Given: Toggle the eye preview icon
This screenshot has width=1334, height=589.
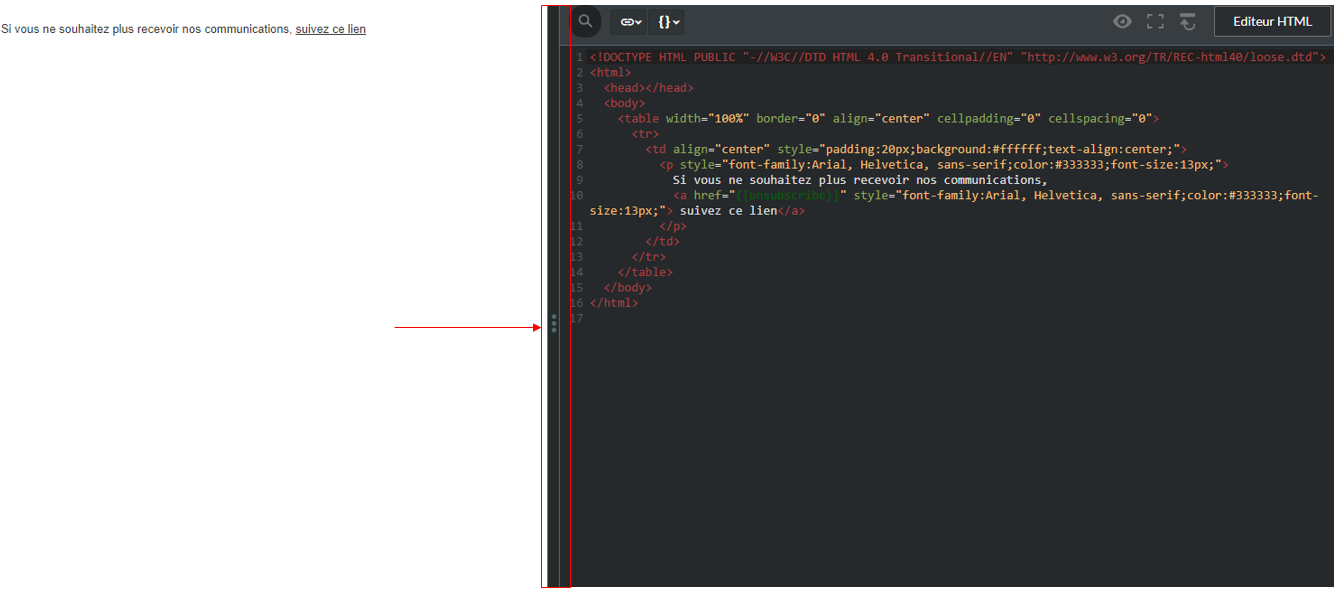Looking at the screenshot, I should coord(1123,21).
